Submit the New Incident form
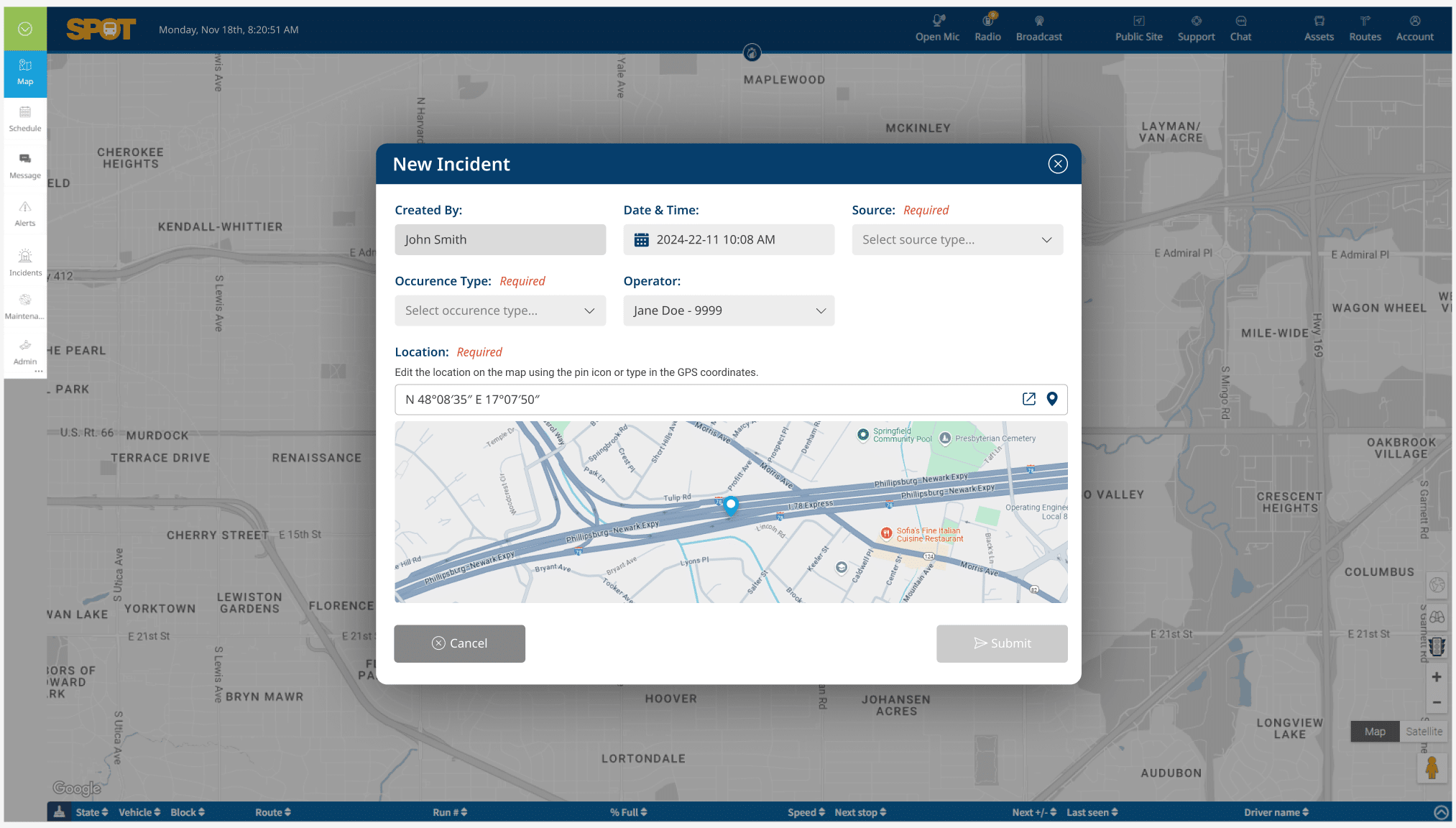The height and width of the screenshot is (828, 1456). tap(1002, 643)
